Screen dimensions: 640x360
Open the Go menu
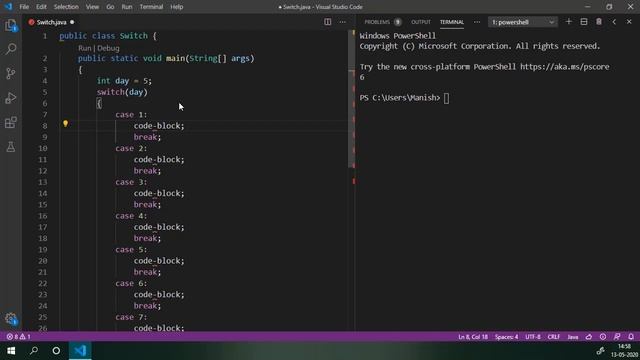coord(110,7)
